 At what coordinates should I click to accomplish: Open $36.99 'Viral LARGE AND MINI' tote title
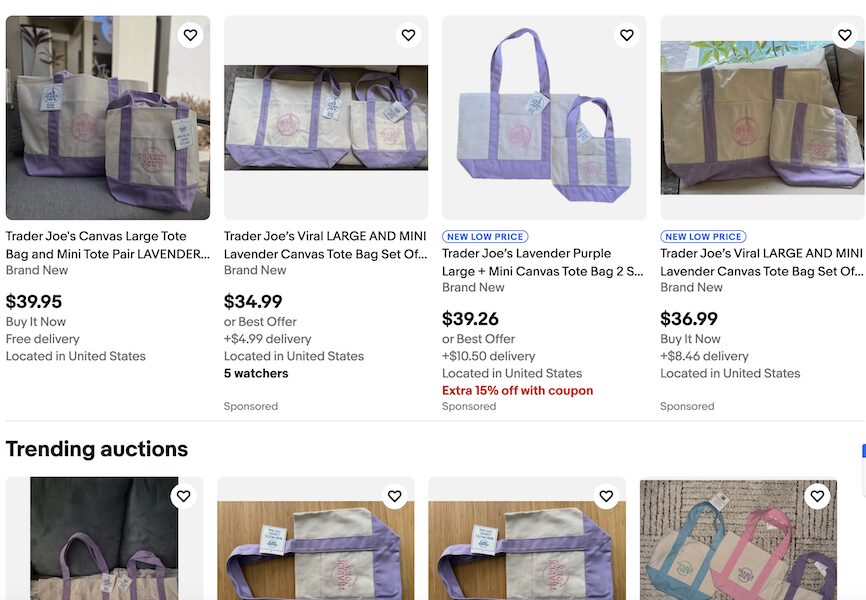pyautogui.click(x=761, y=262)
